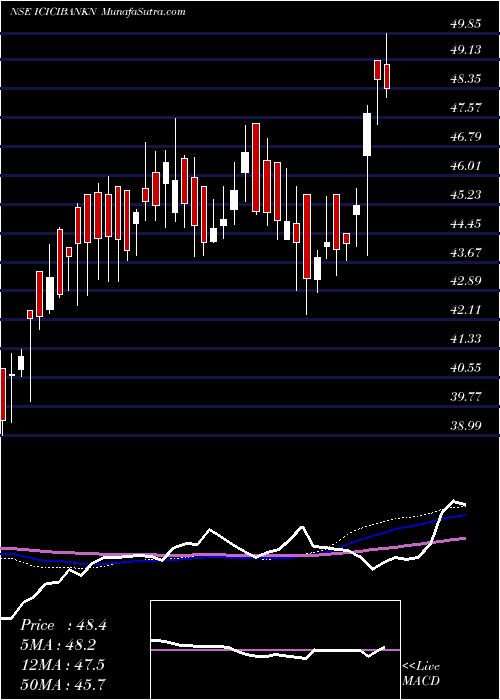Select the 49.13 price axis label
This screenshot has height=700, width=500.
pos(466,50)
